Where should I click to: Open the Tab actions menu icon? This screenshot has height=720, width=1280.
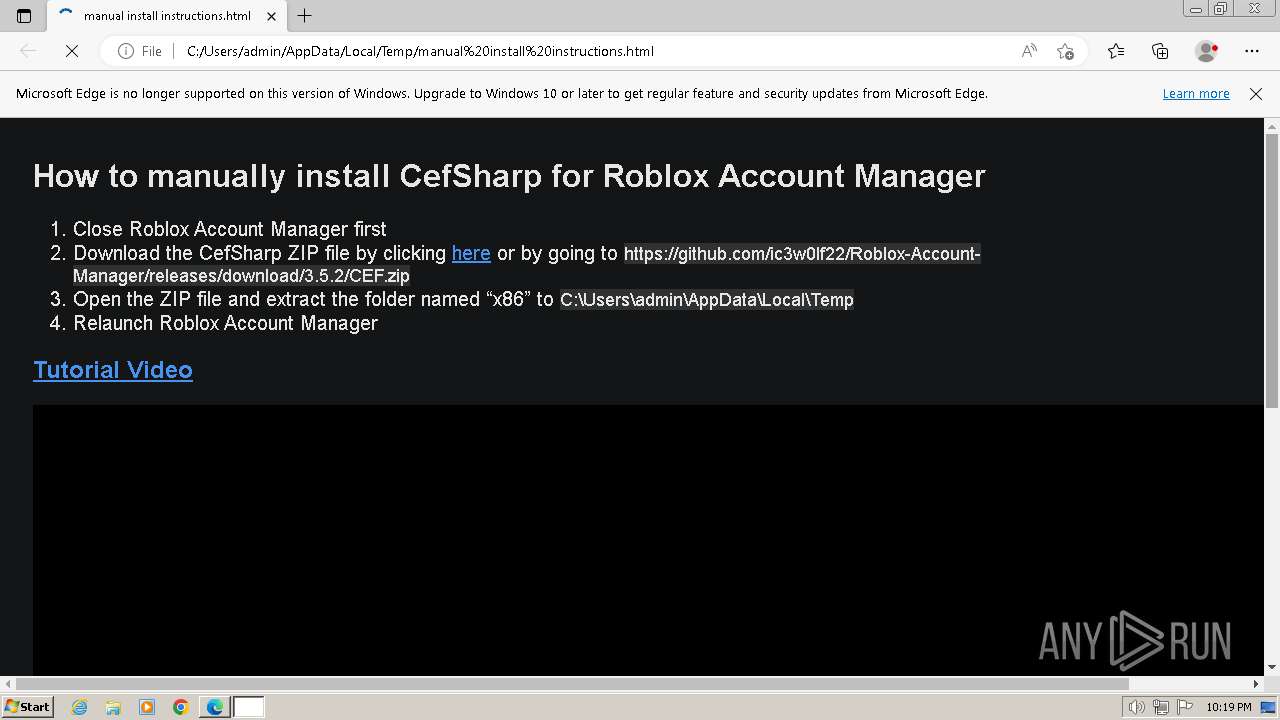(x=24, y=16)
